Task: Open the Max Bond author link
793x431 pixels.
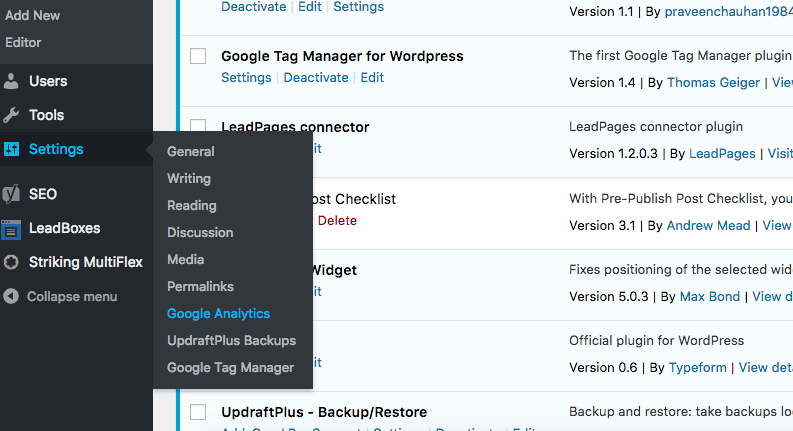Action: tap(710, 296)
